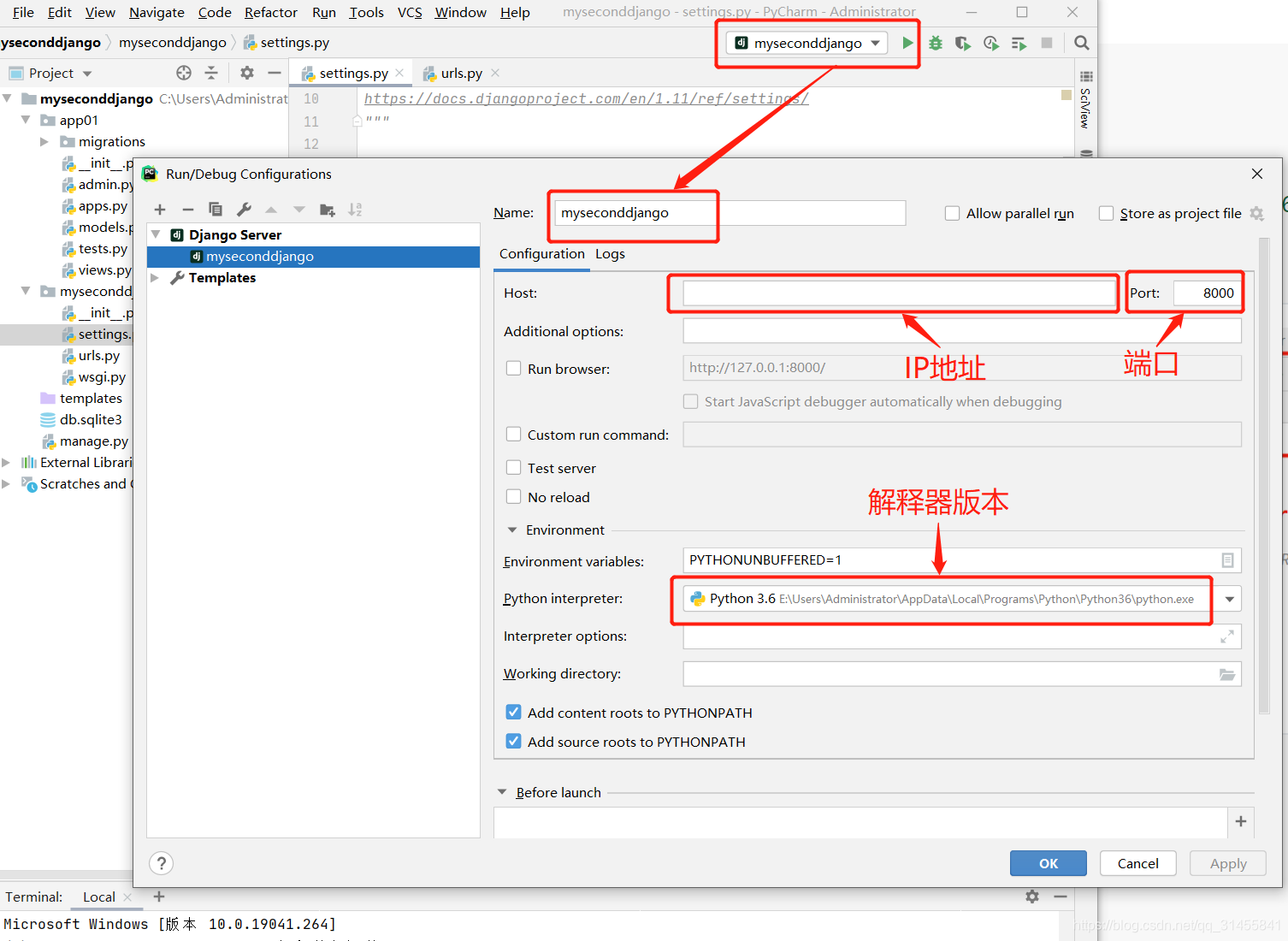Click Cancel button in dialog
This screenshot has height=941, width=1288.
pos(1138,863)
